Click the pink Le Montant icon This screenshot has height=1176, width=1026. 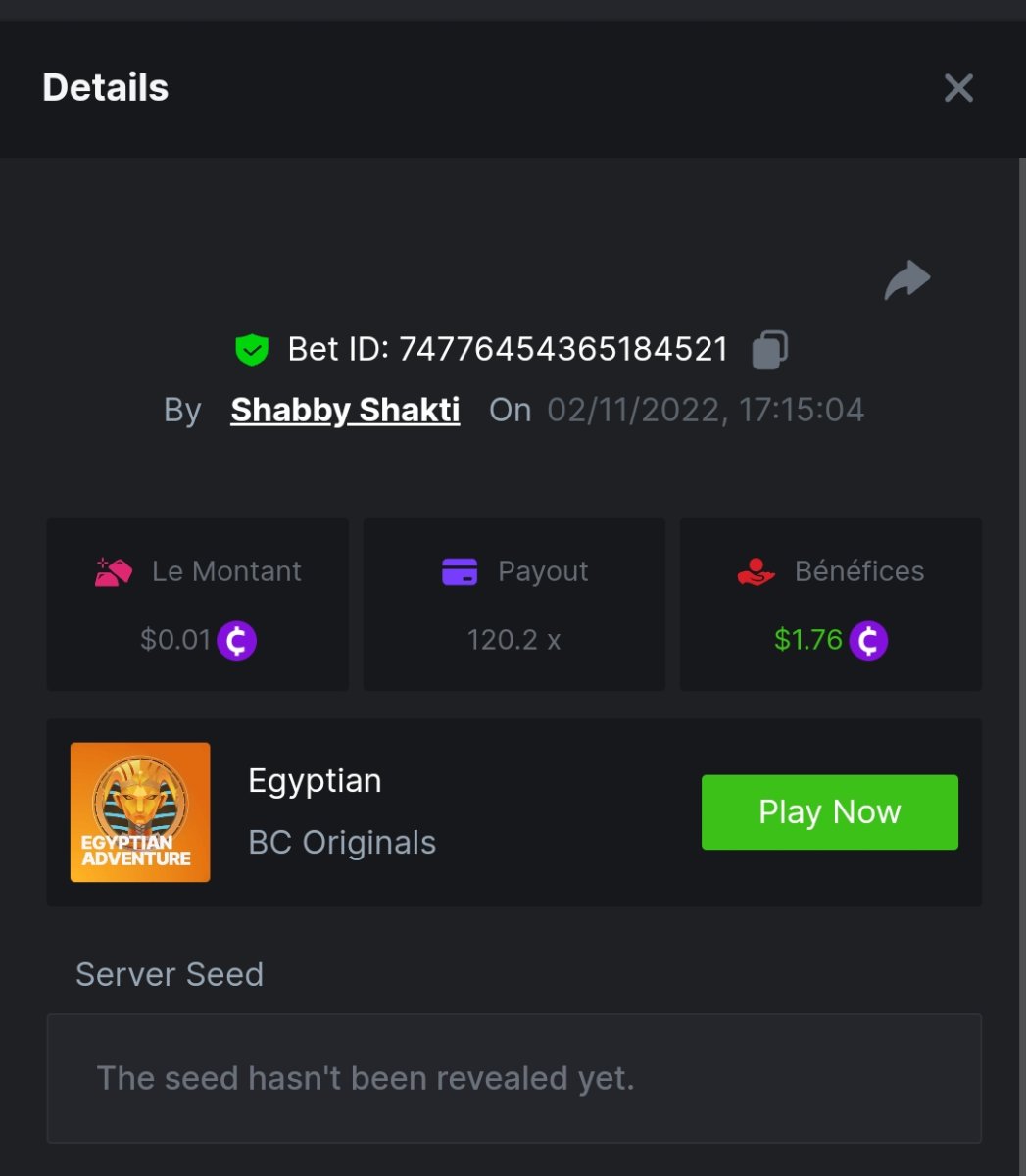click(114, 571)
